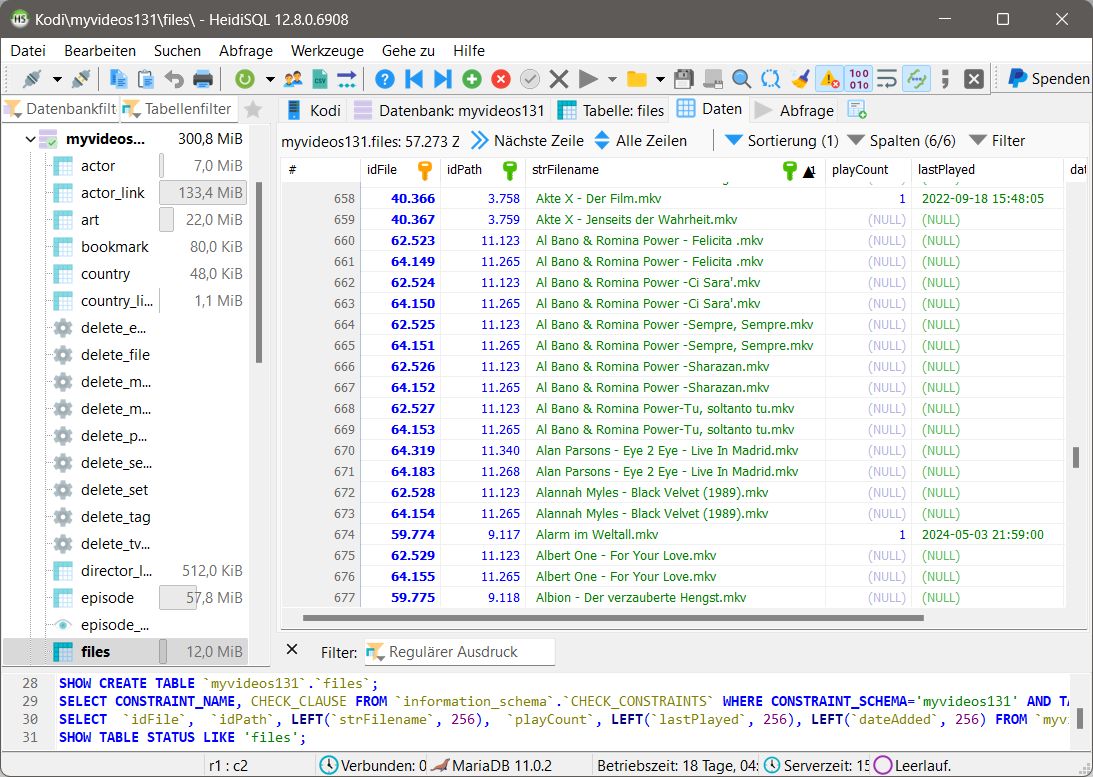This screenshot has width=1093, height=777.
Task: Open the Datei menu
Action: click(28, 51)
